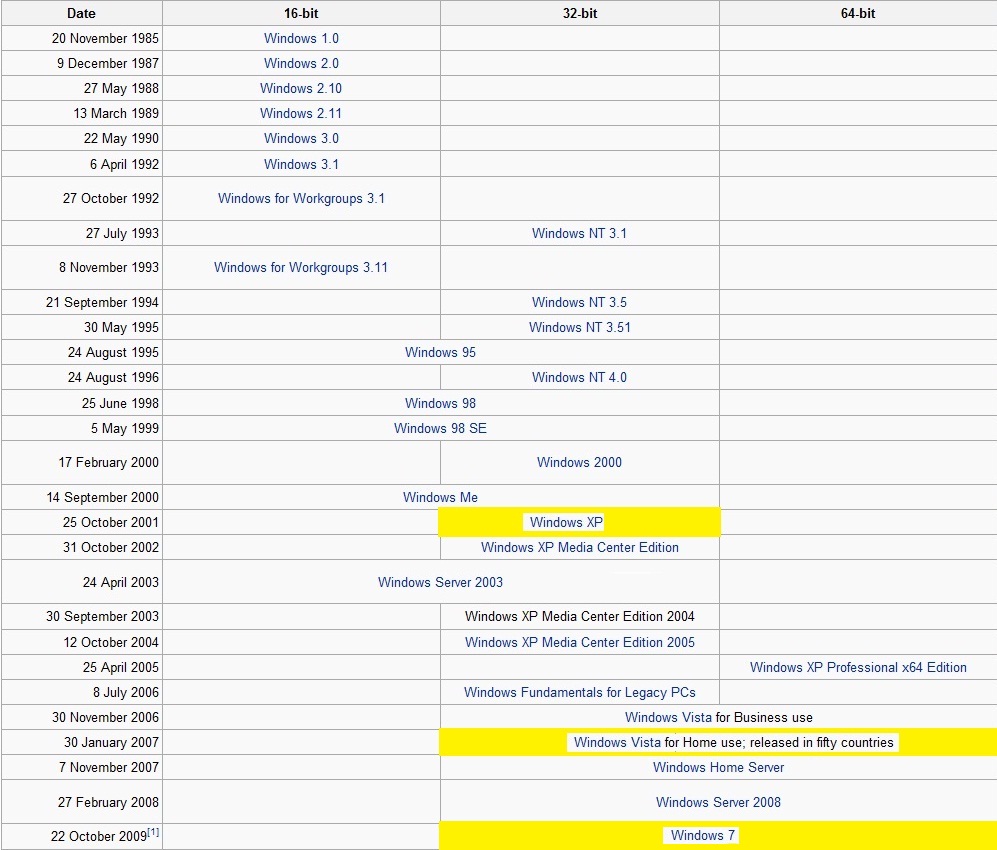Follow the Windows 2.11 link
997x850 pixels.
click(301, 113)
